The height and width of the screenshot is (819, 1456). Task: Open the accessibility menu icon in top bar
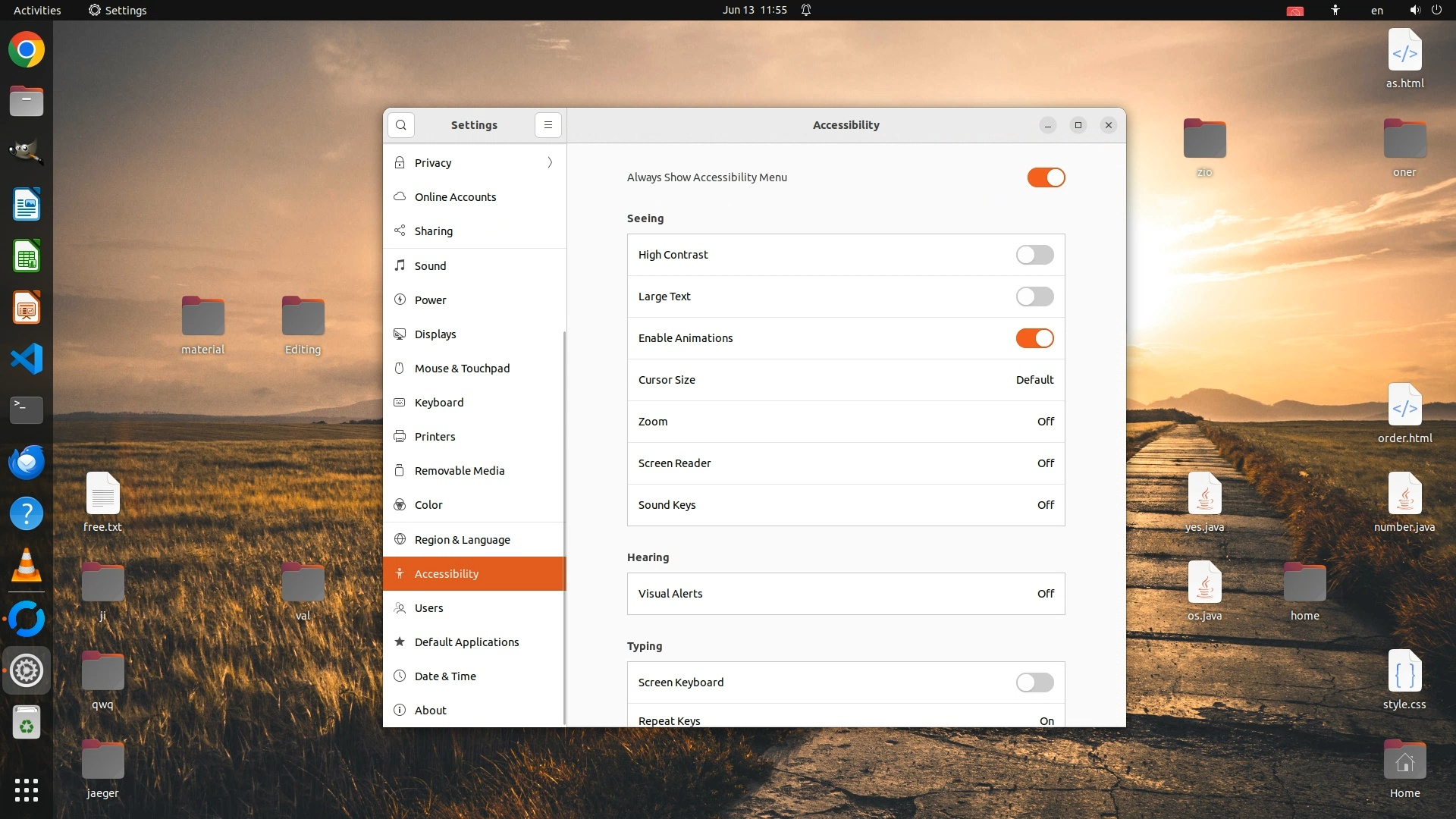point(1335,10)
